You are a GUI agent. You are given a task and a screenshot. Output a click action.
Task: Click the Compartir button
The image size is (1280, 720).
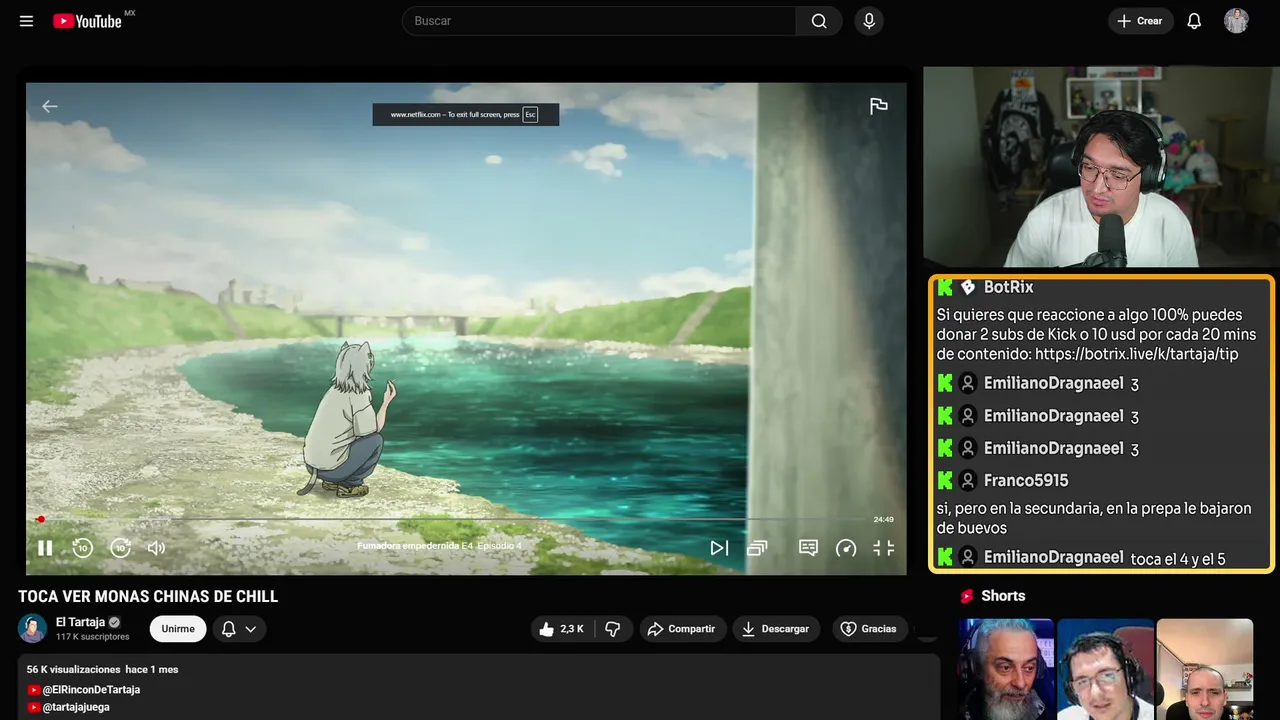683,629
